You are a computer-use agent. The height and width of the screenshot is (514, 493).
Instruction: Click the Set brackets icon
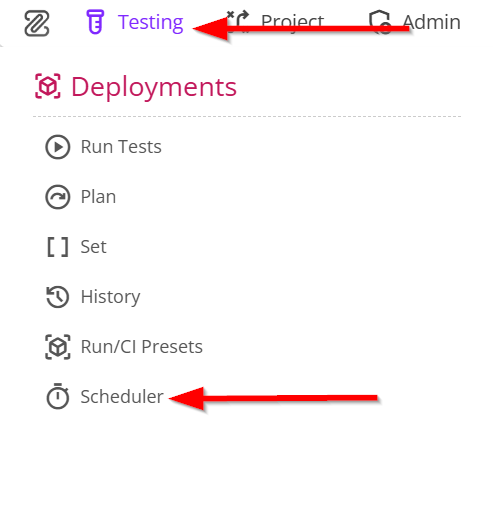[x=58, y=247]
